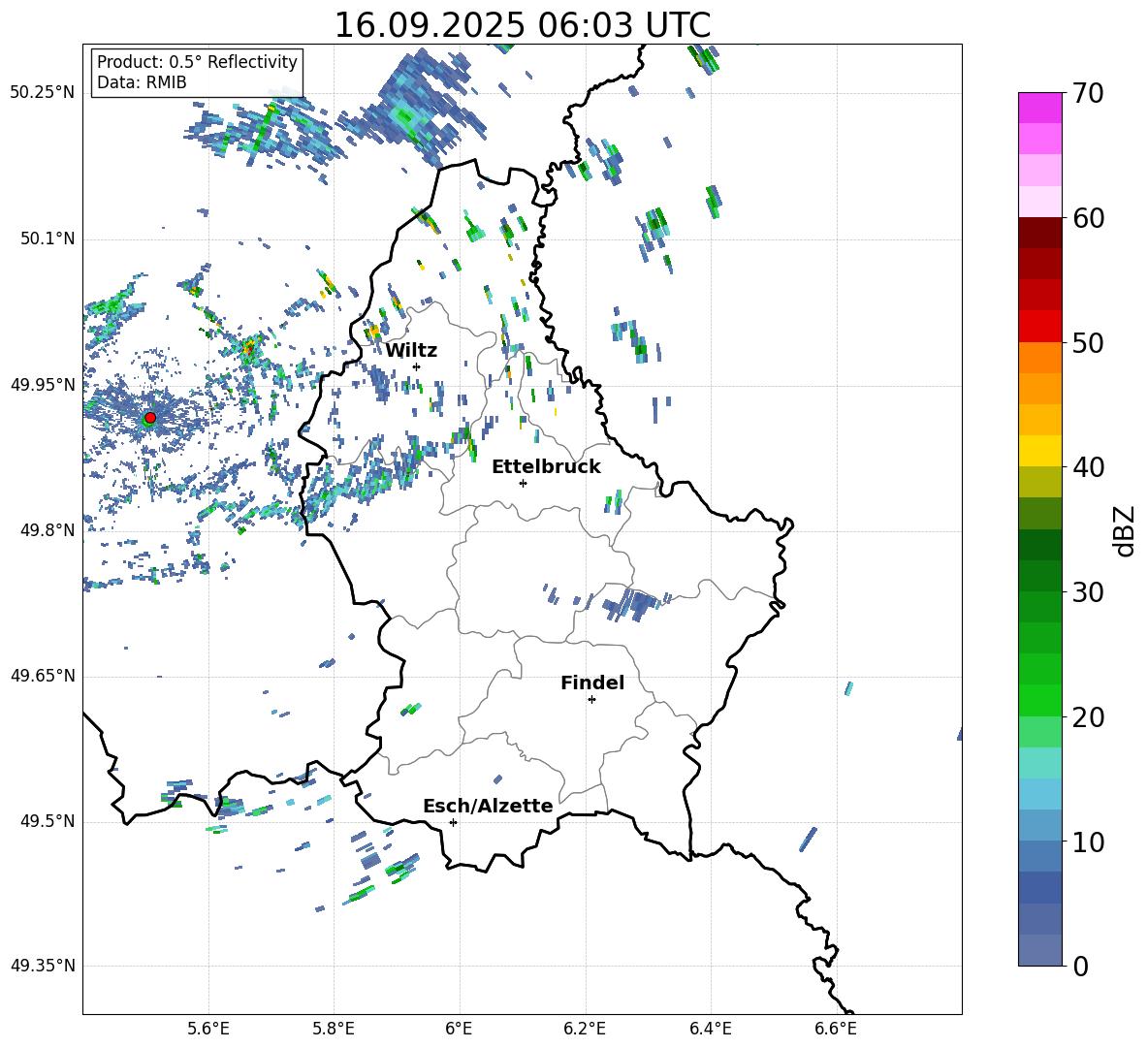The image size is (1148, 1048).
Task: Click the 49.65°N latitude label
Action: click(x=43, y=676)
